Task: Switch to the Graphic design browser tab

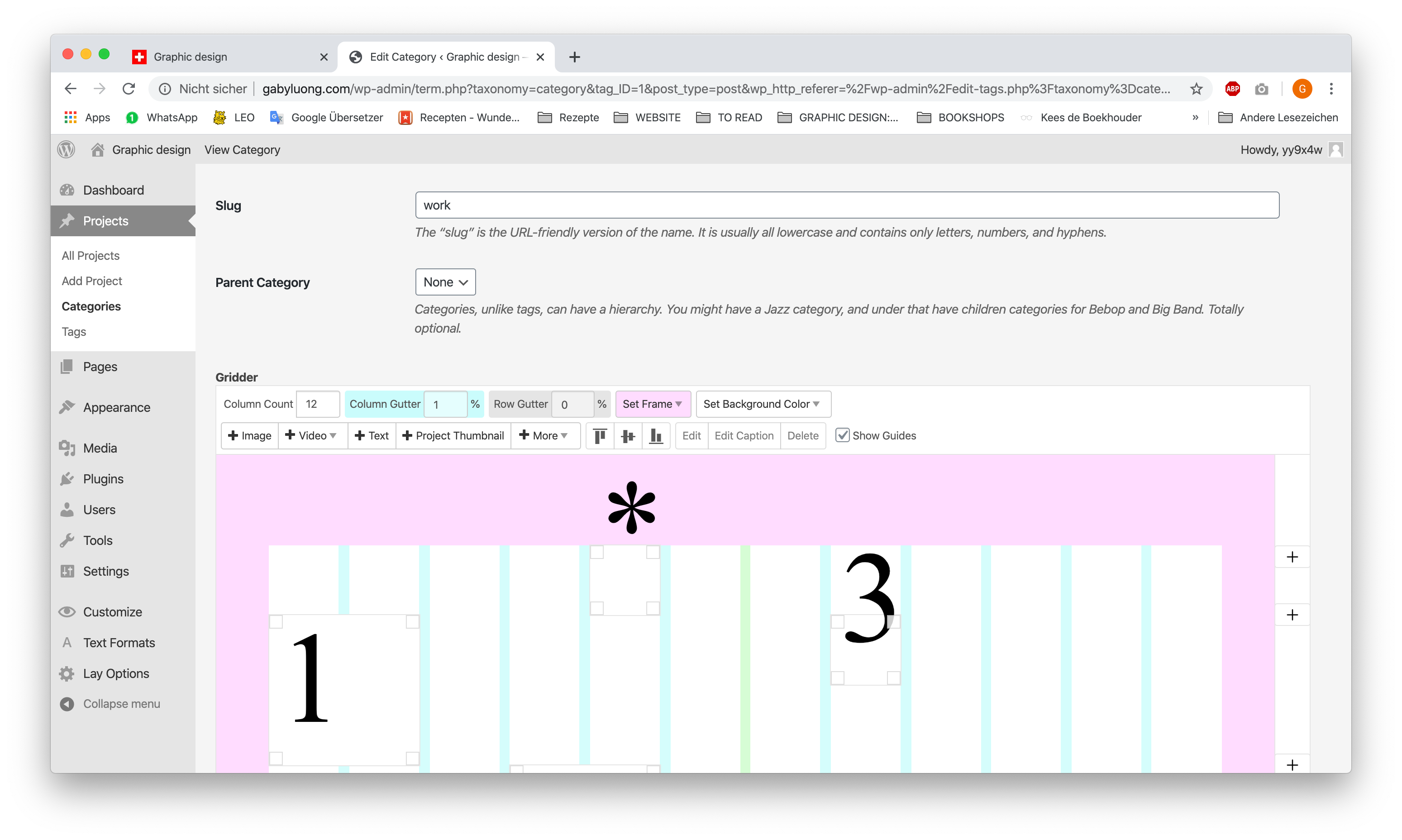Action: tap(191, 57)
